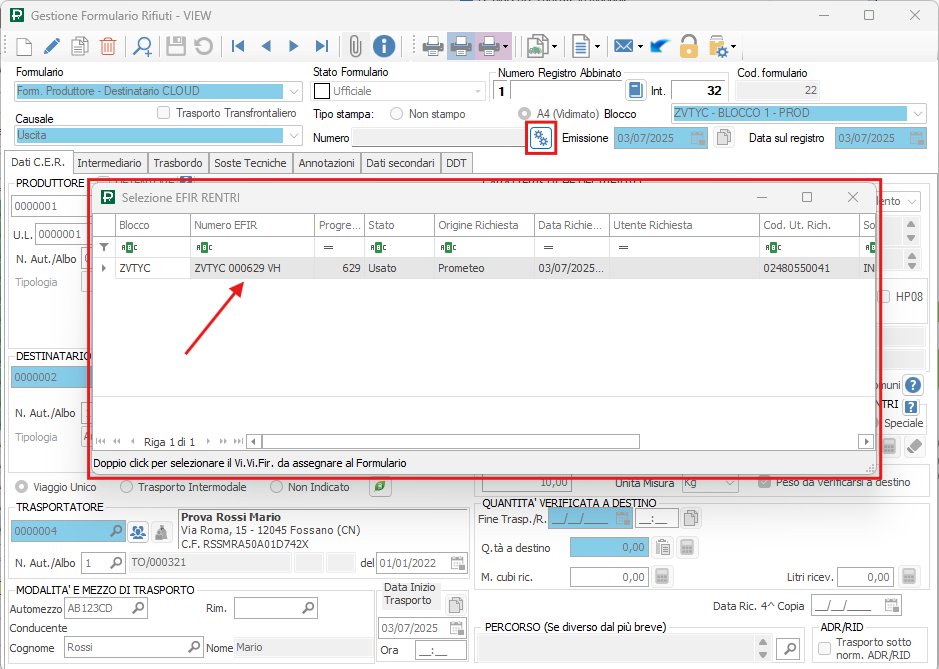The width and height of the screenshot is (939, 669).
Task: Select the Trasporto Intermodale radio option
Action: click(x=127, y=487)
